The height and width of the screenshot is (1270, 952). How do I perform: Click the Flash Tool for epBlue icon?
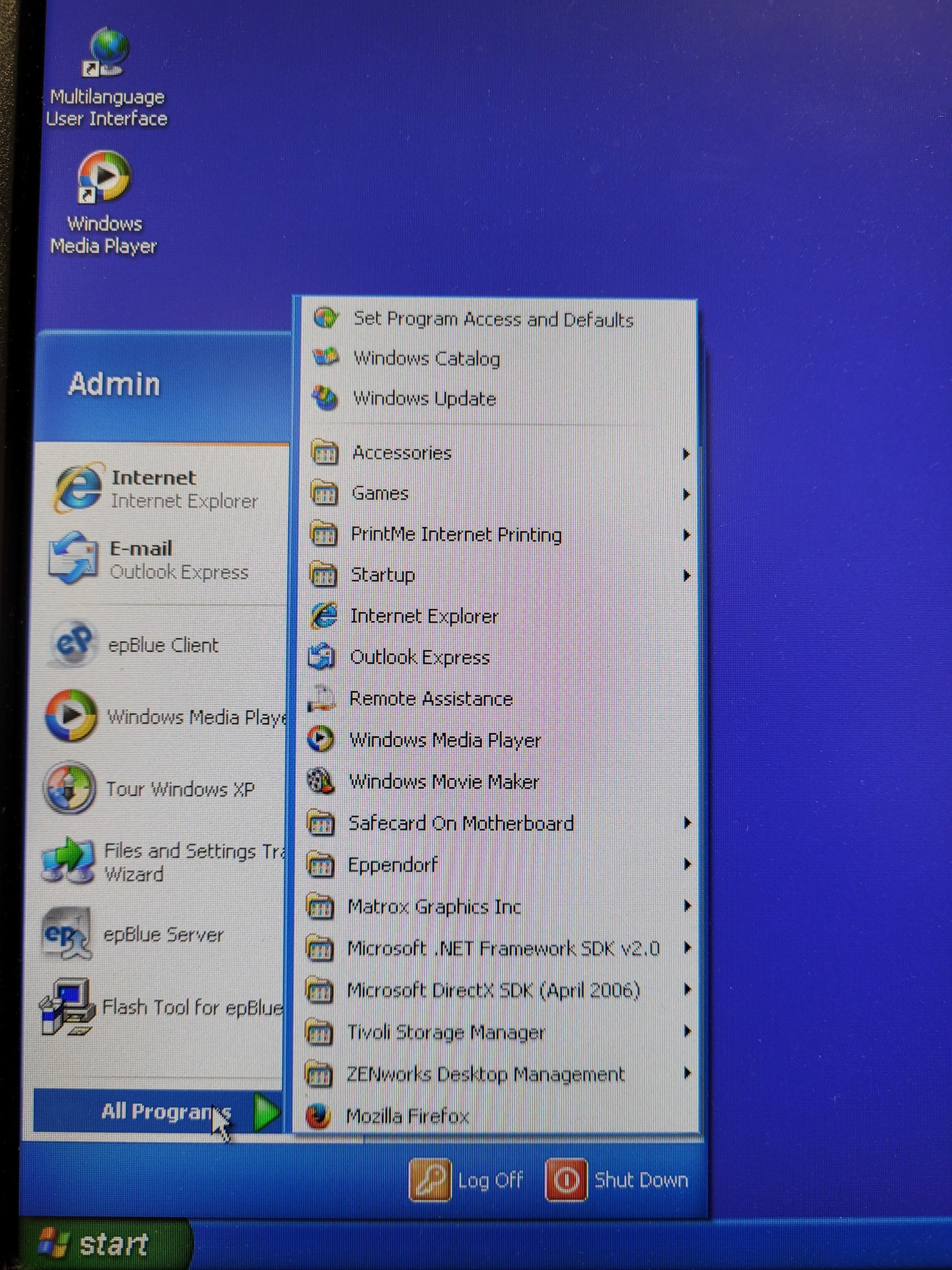[67, 1006]
